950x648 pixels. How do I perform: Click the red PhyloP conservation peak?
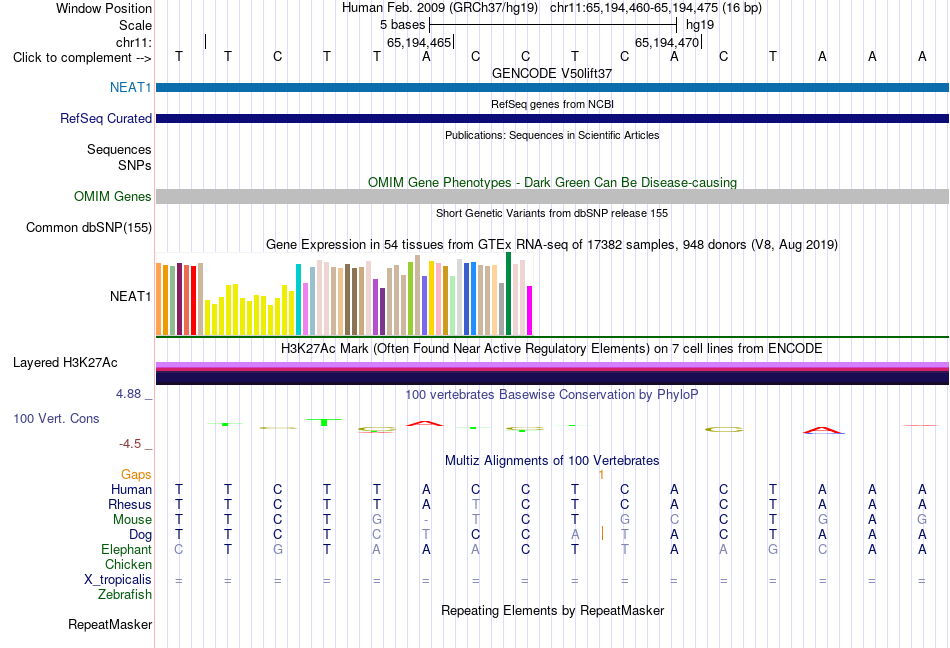pyautogui.click(x=425, y=423)
